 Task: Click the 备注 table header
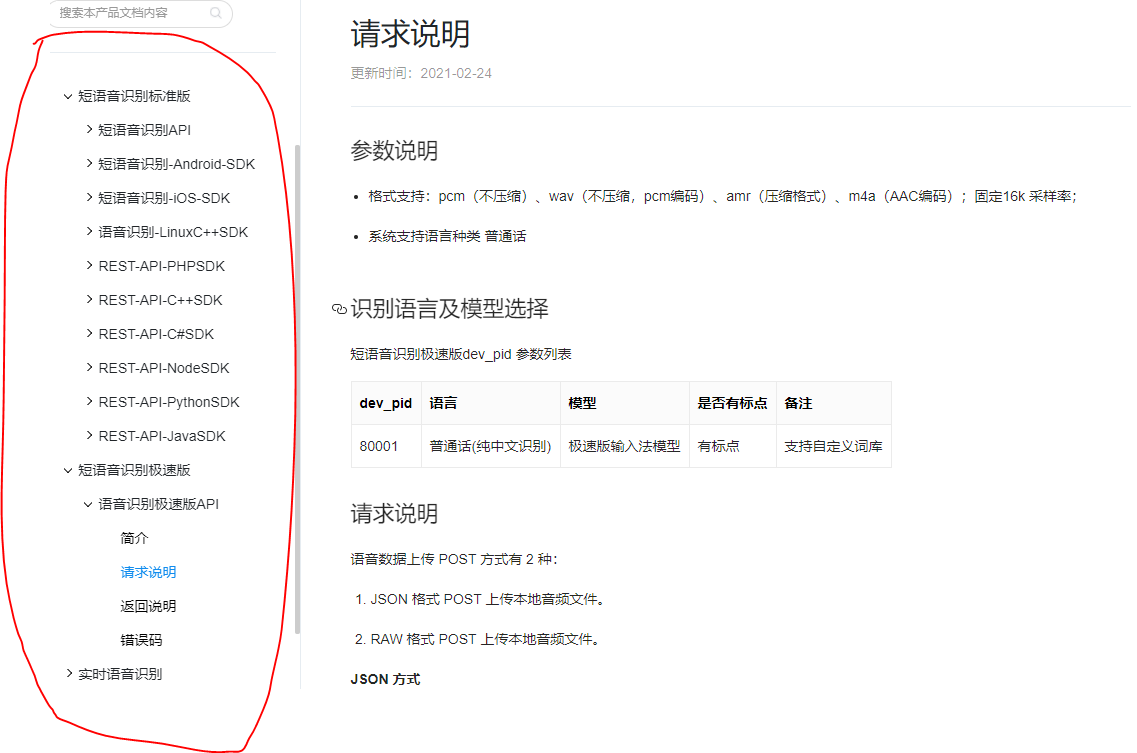pos(833,403)
